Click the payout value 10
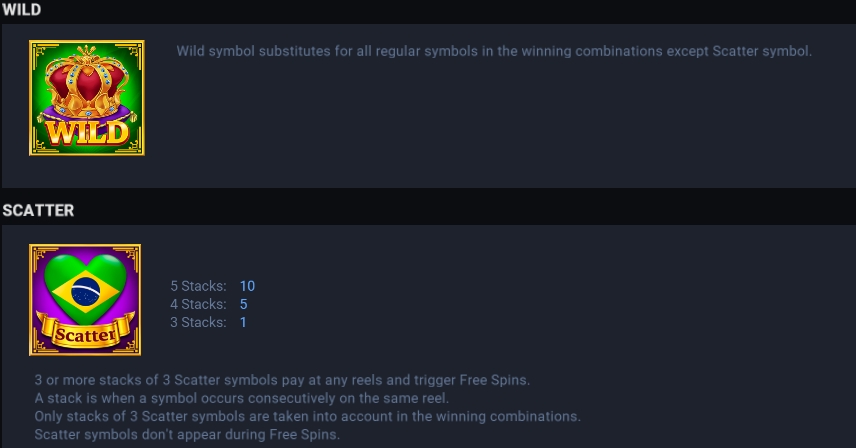Viewport: 856px width, 448px height. pyautogui.click(x=247, y=286)
